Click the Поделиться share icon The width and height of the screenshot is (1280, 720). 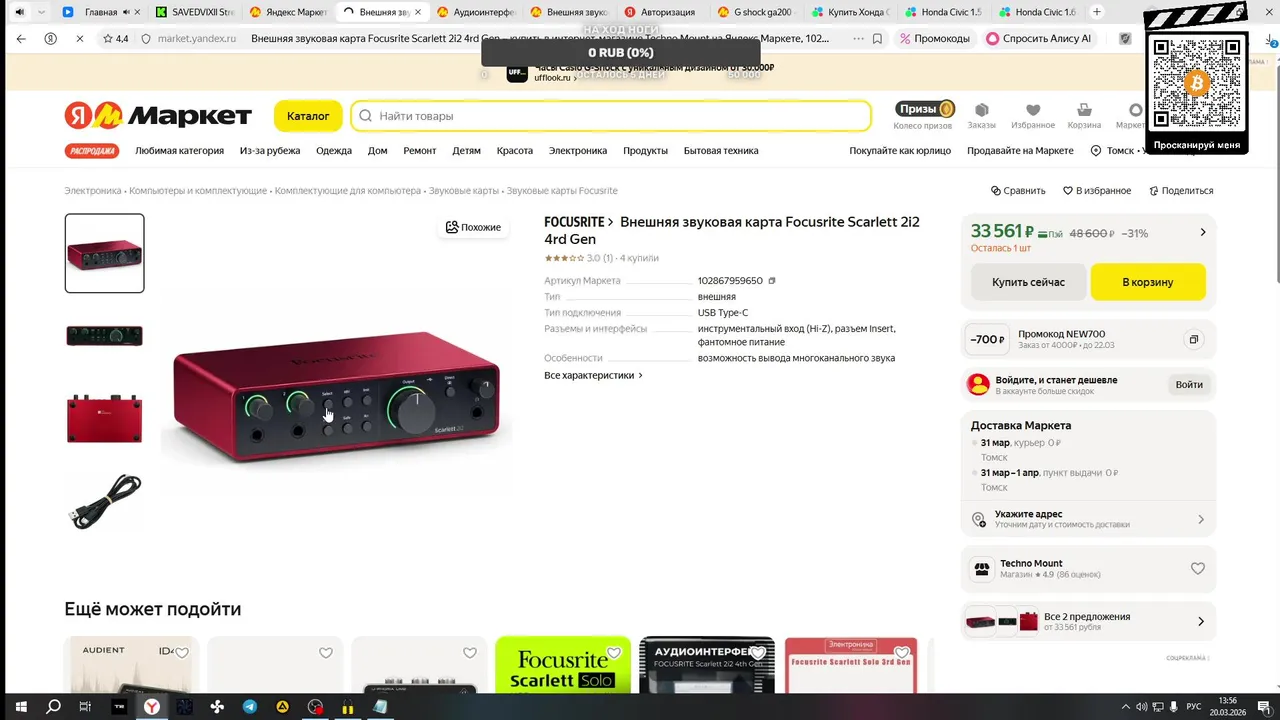point(1181,190)
